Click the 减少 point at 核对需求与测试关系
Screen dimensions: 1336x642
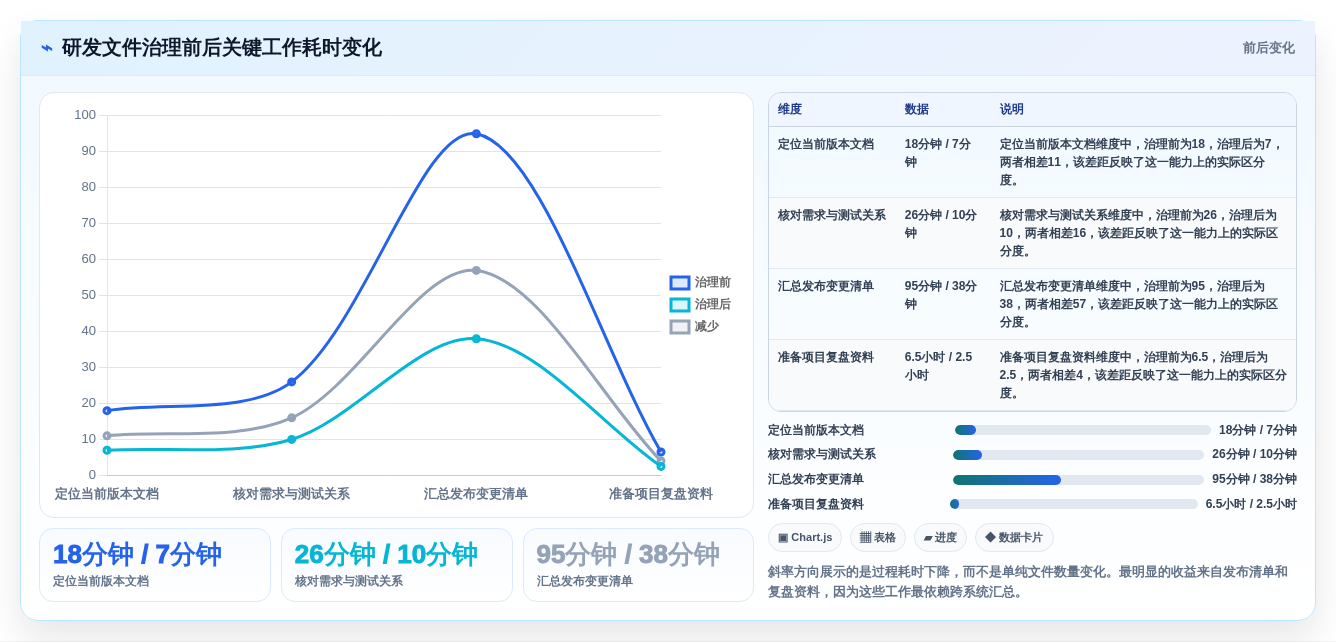[x=292, y=418]
